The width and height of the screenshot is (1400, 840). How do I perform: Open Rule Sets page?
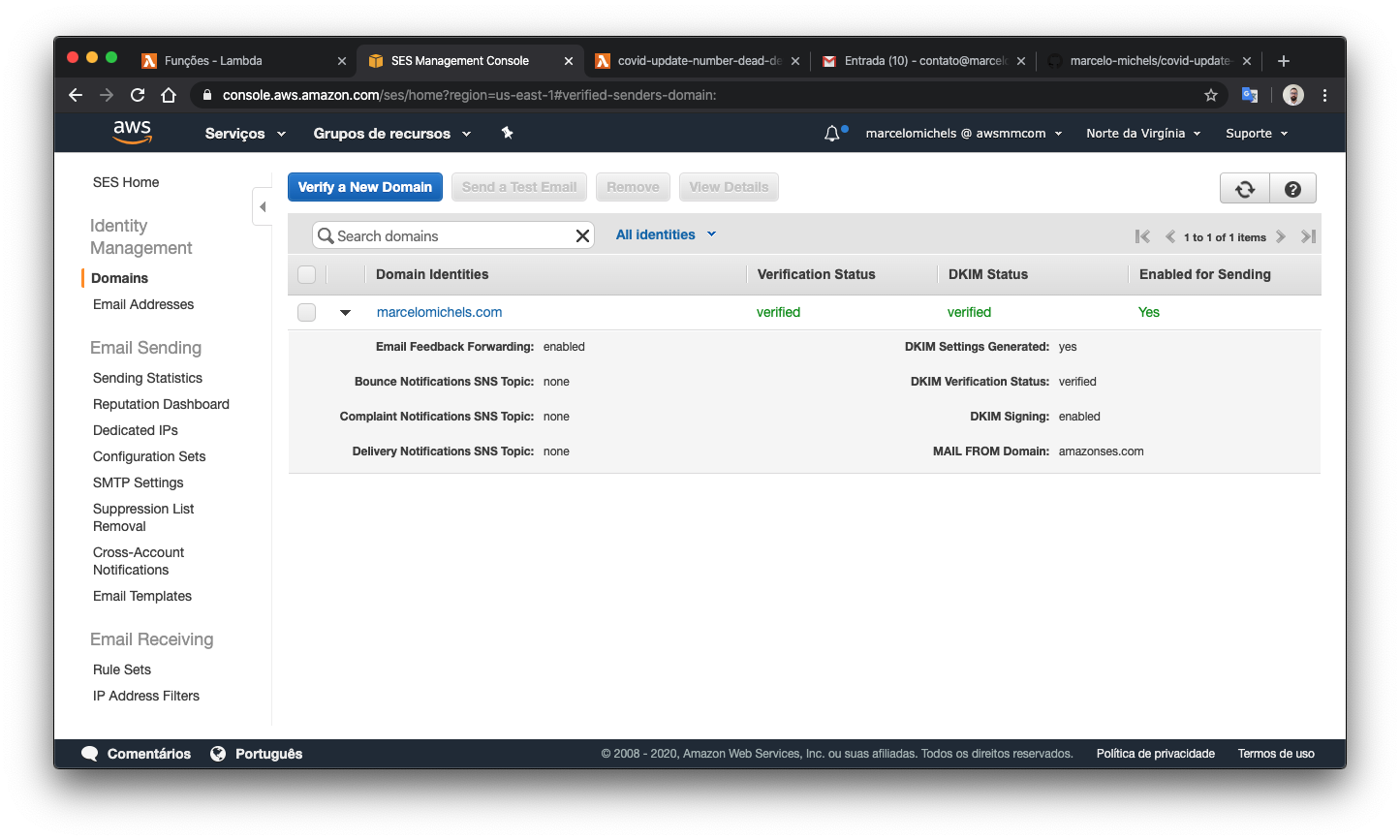click(x=122, y=669)
